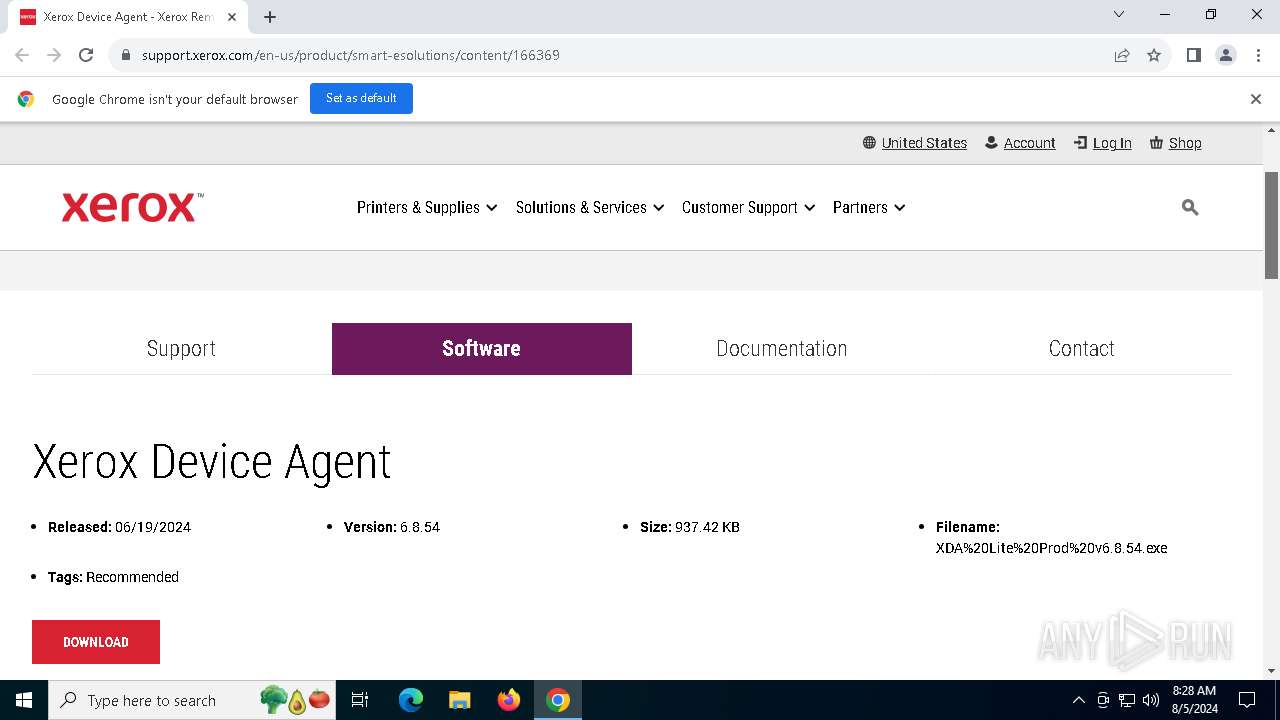
Task: Share this page icon in address bar
Action: [x=1122, y=55]
